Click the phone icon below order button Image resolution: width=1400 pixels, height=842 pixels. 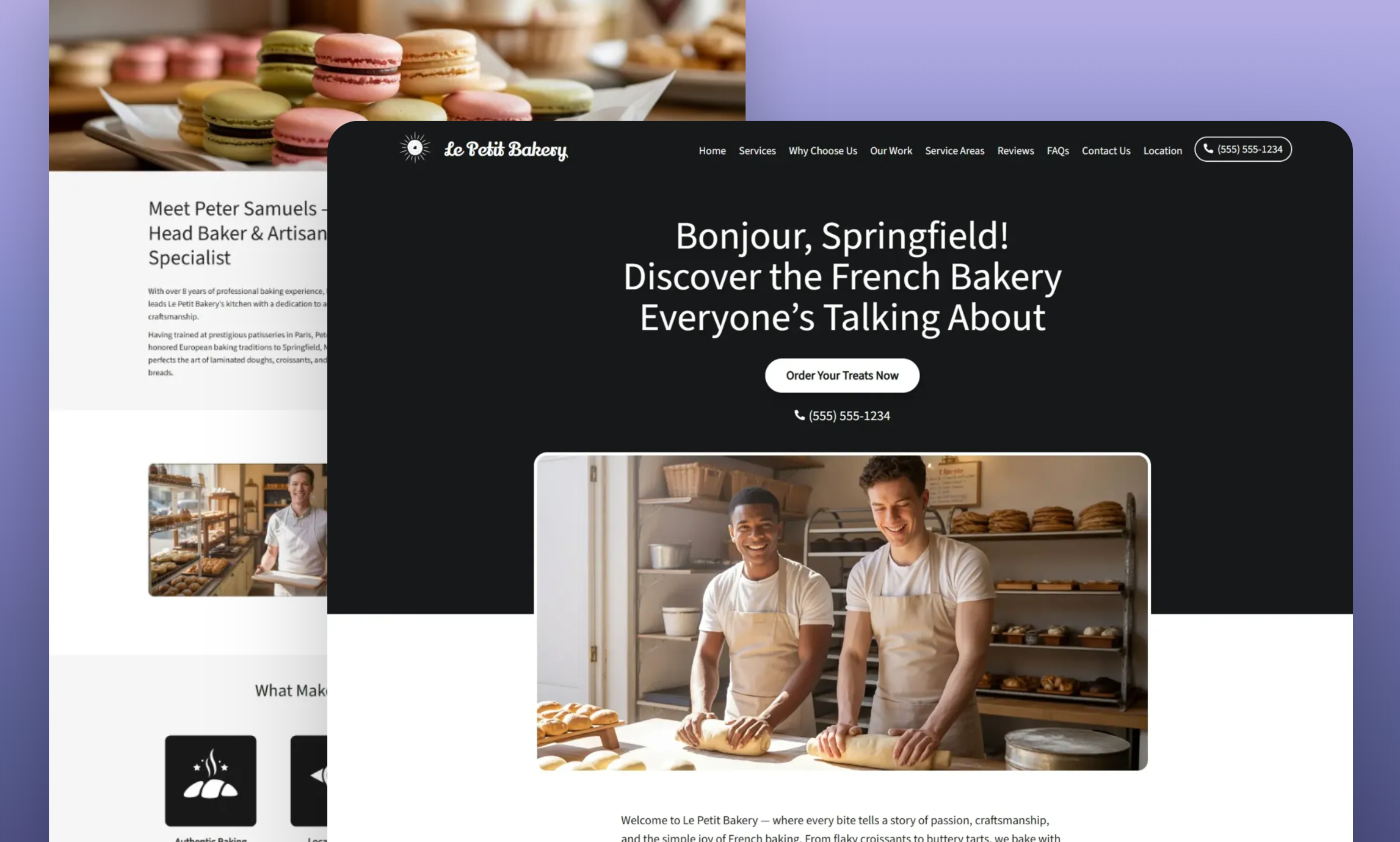tap(799, 415)
